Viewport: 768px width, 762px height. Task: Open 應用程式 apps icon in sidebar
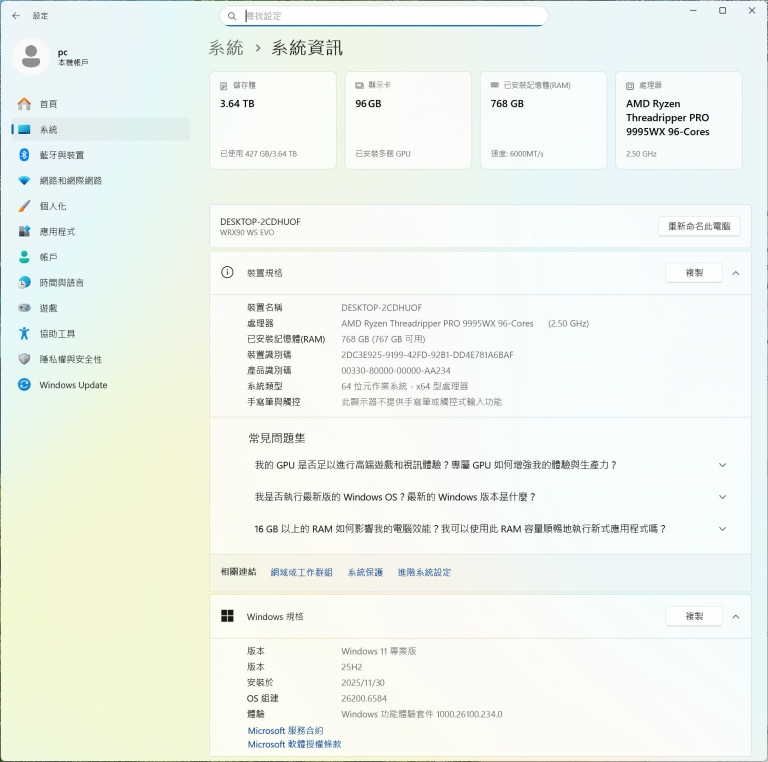24,232
